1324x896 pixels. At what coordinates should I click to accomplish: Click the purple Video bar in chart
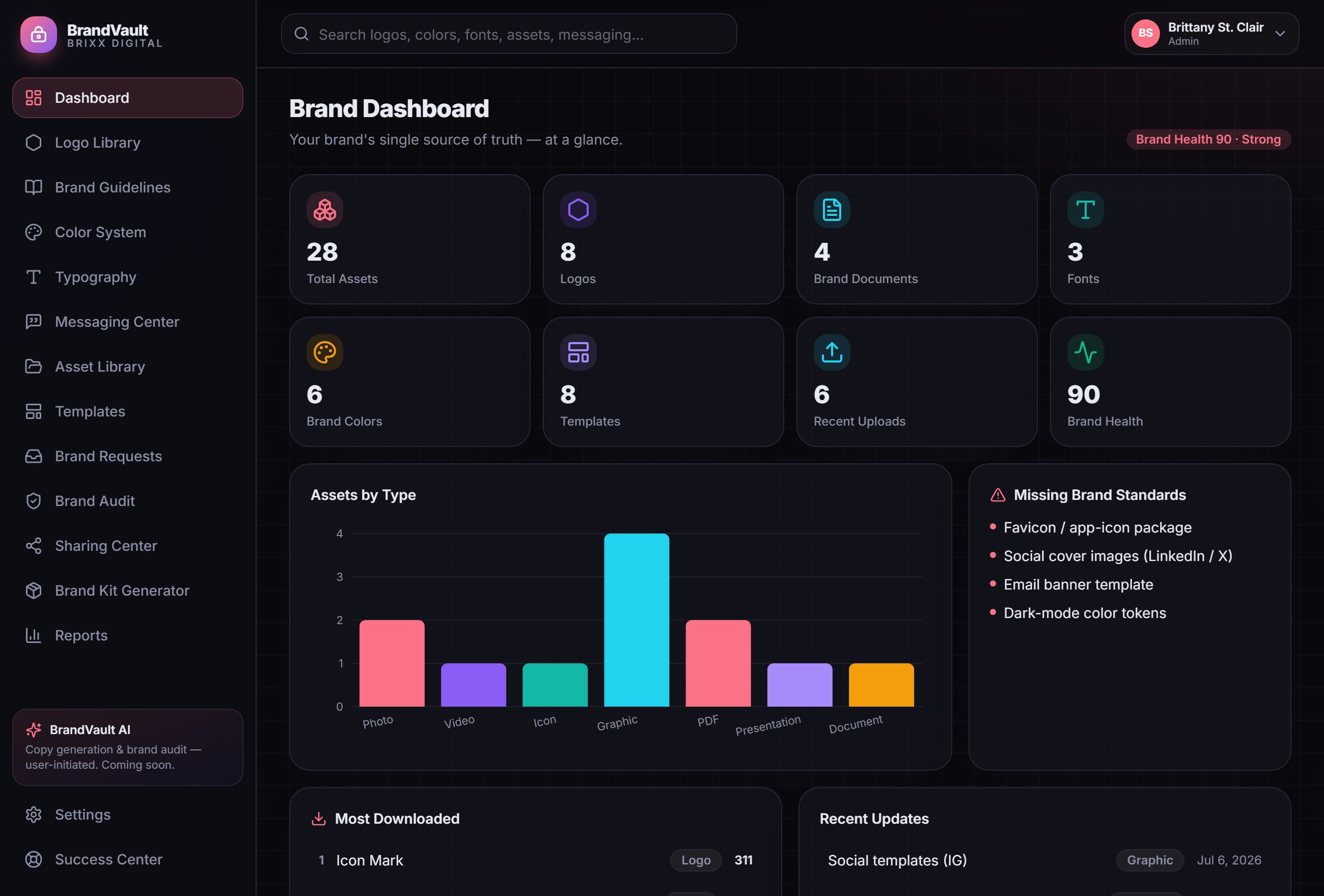coord(474,685)
